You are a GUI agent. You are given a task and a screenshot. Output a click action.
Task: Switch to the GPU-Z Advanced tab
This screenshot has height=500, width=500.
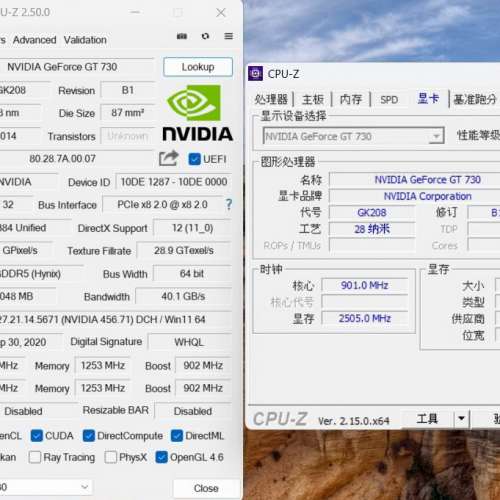pos(34,40)
